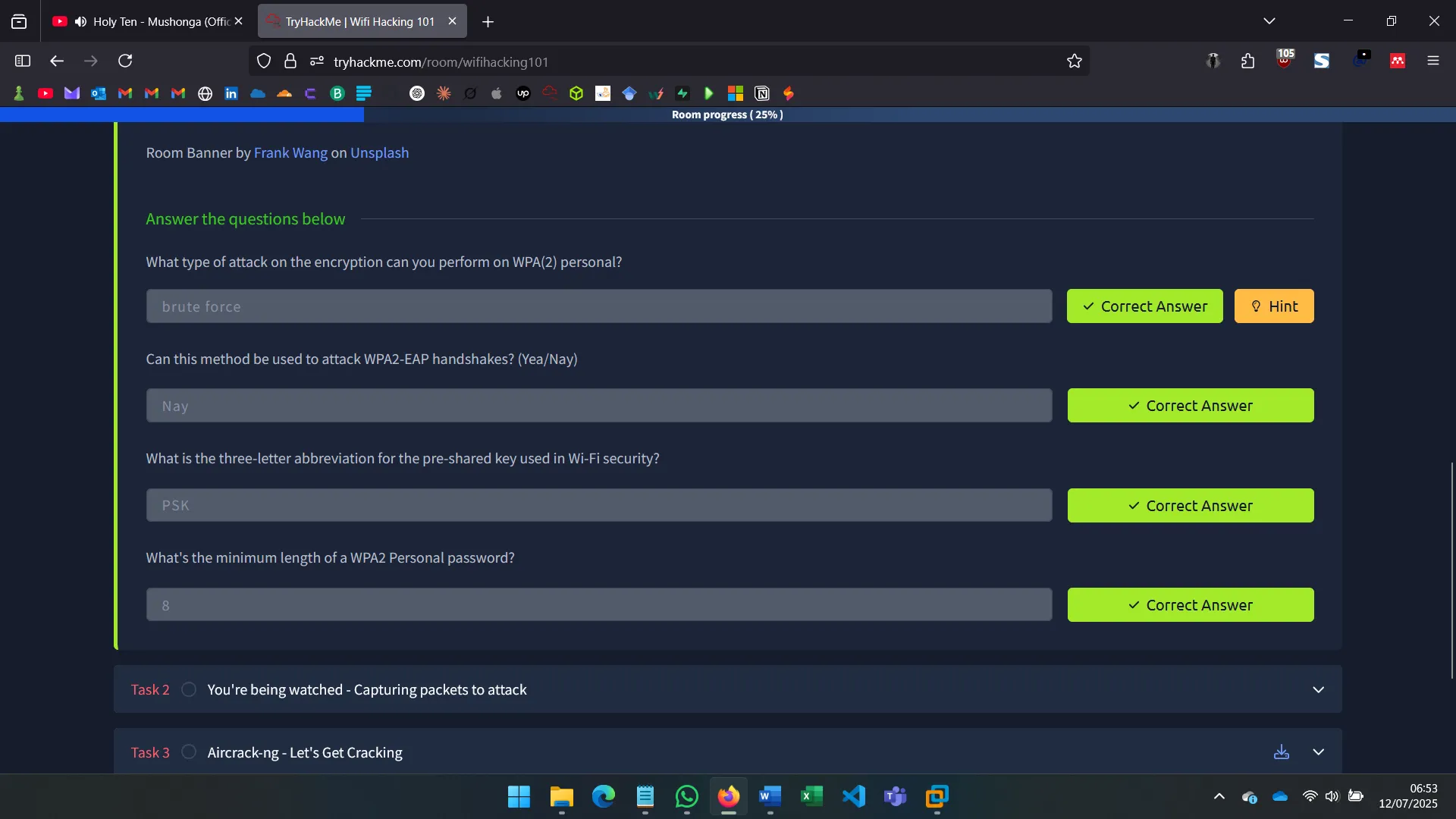The image size is (1456, 819).
Task: Open a new browser tab
Action: (488, 22)
